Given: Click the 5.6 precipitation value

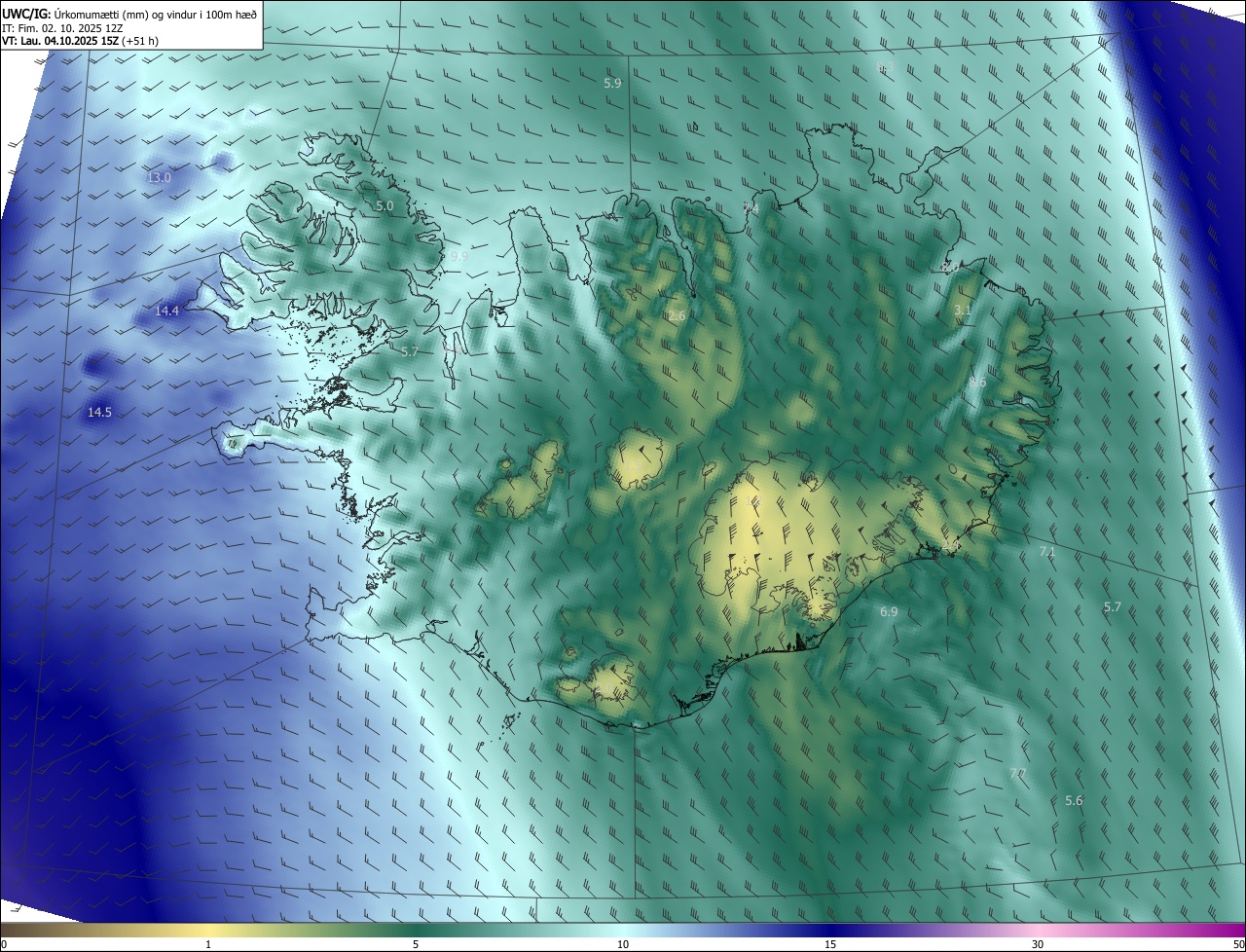Looking at the screenshot, I should [x=1074, y=801].
